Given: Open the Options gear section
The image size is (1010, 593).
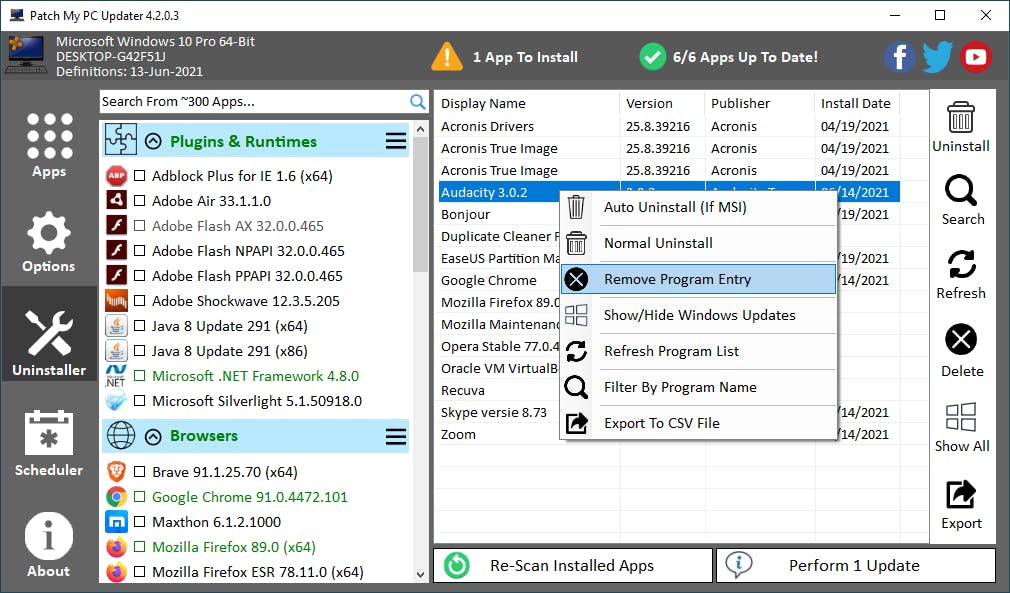Looking at the screenshot, I should click(49, 242).
